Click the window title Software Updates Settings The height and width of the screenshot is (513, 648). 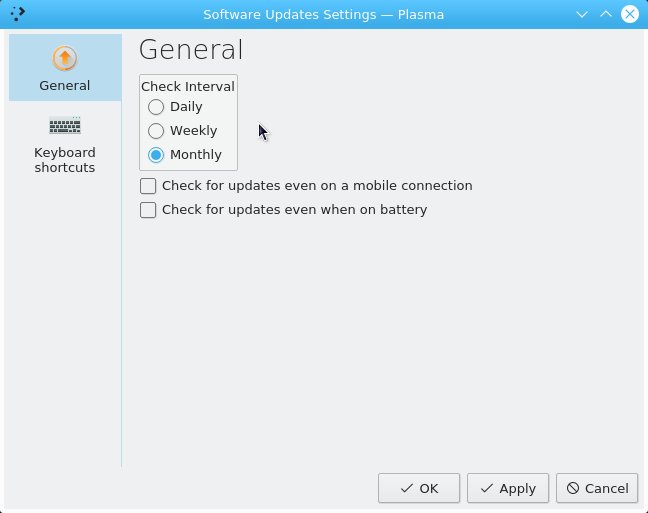290,15
